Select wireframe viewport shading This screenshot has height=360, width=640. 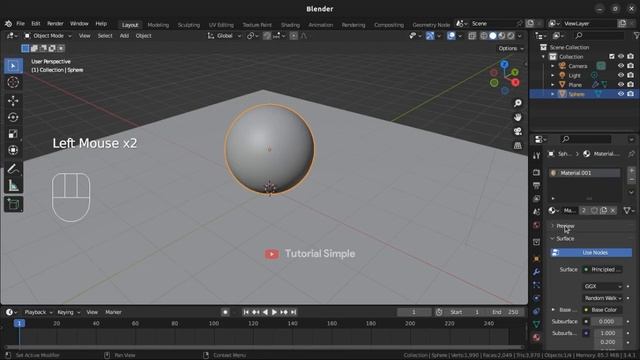click(484, 36)
